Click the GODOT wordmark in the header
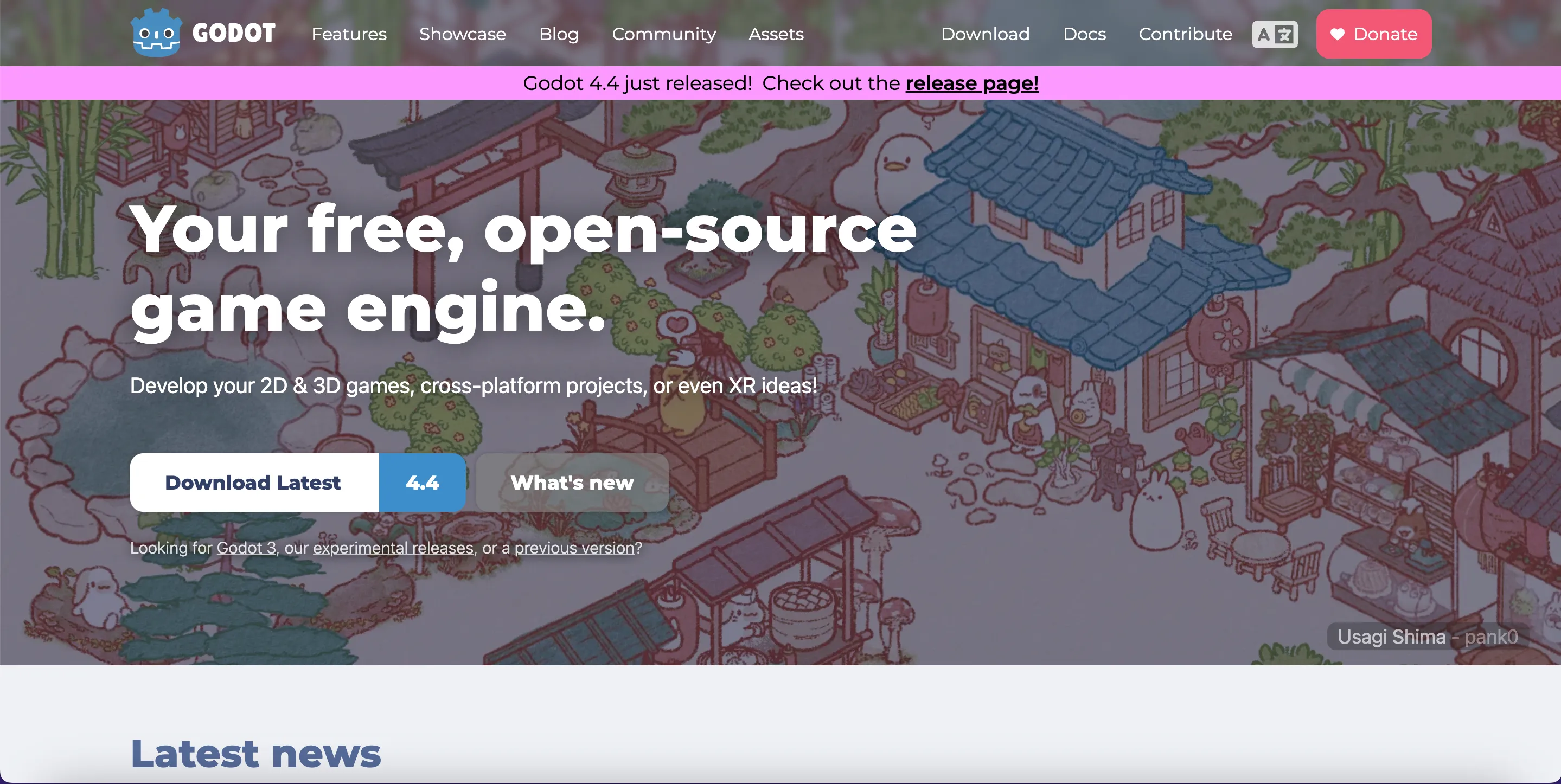1561x784 pixels. (x=234, y=33)
